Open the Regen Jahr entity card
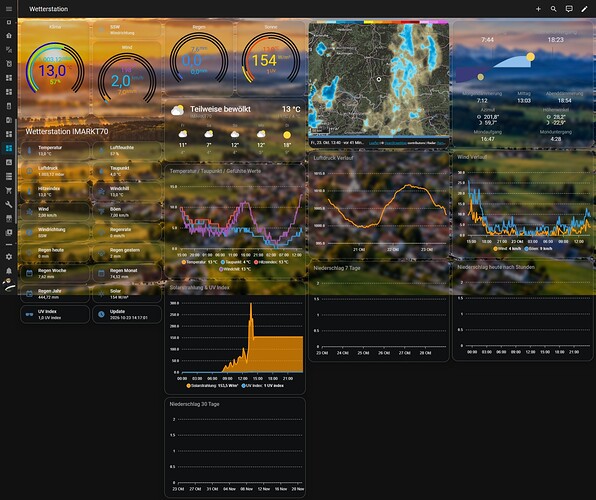This screenshot has width=596, height=500. coord(55,294)
